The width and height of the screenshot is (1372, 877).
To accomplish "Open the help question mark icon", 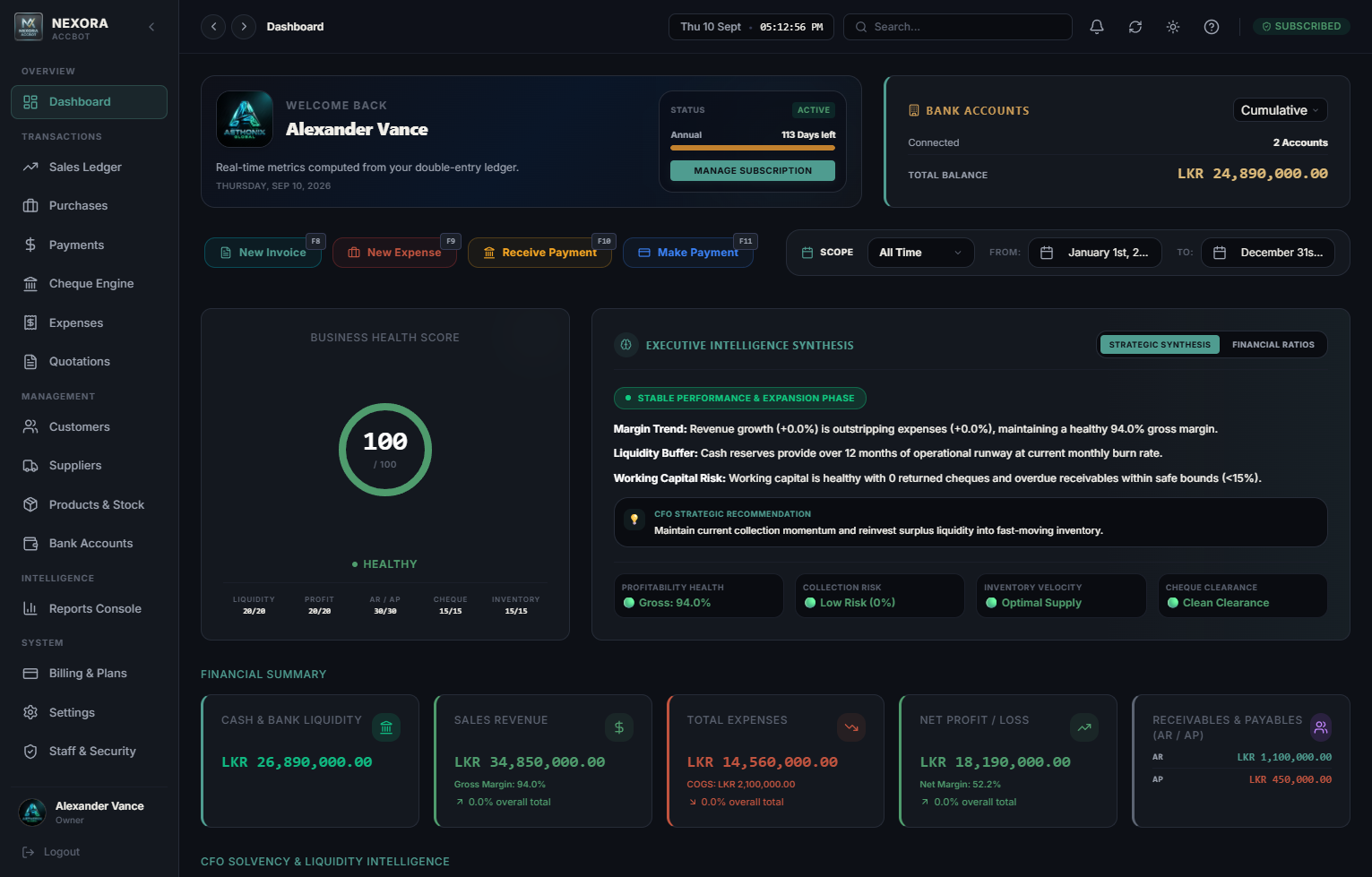I will pos(1212,27).
